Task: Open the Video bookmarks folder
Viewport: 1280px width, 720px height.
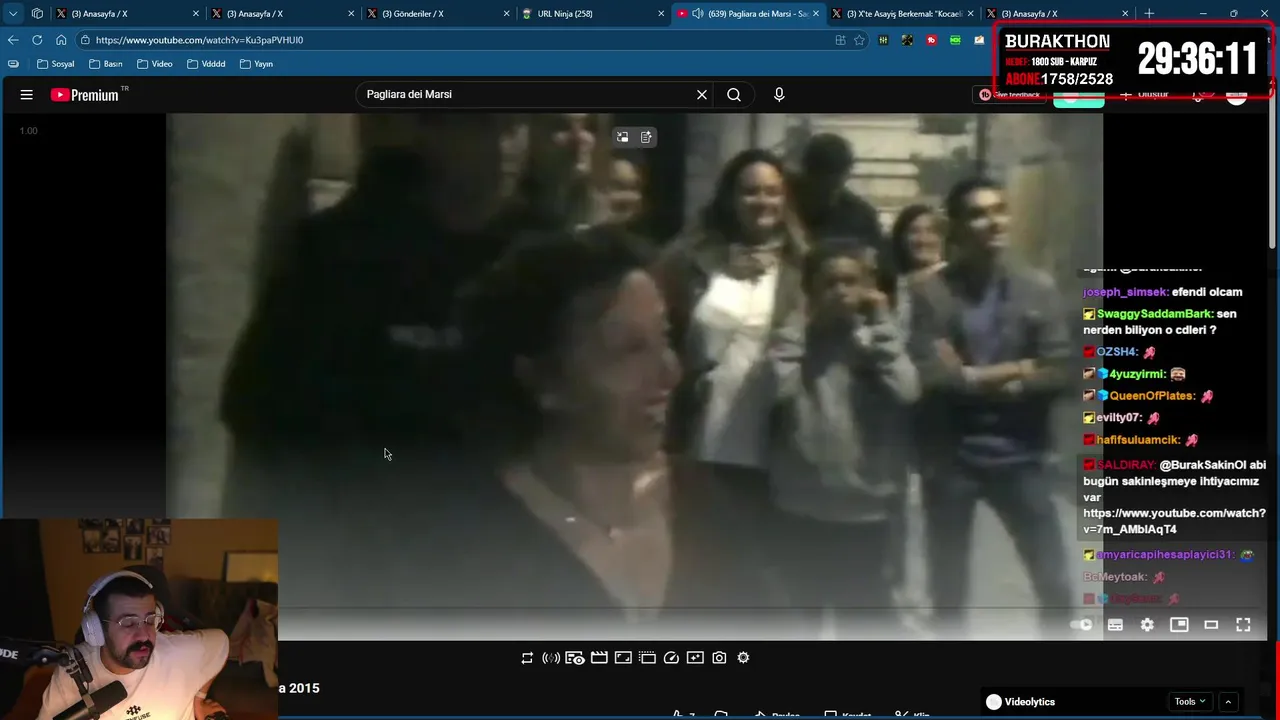Action: (154, 64)
